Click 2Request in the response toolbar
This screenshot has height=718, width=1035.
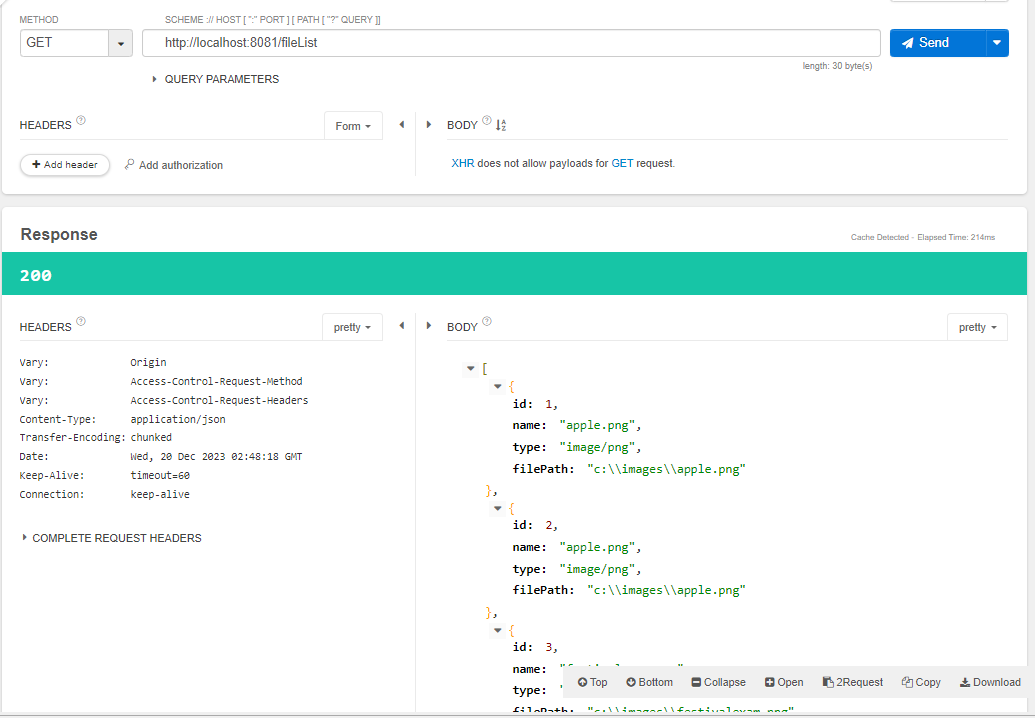853,682
